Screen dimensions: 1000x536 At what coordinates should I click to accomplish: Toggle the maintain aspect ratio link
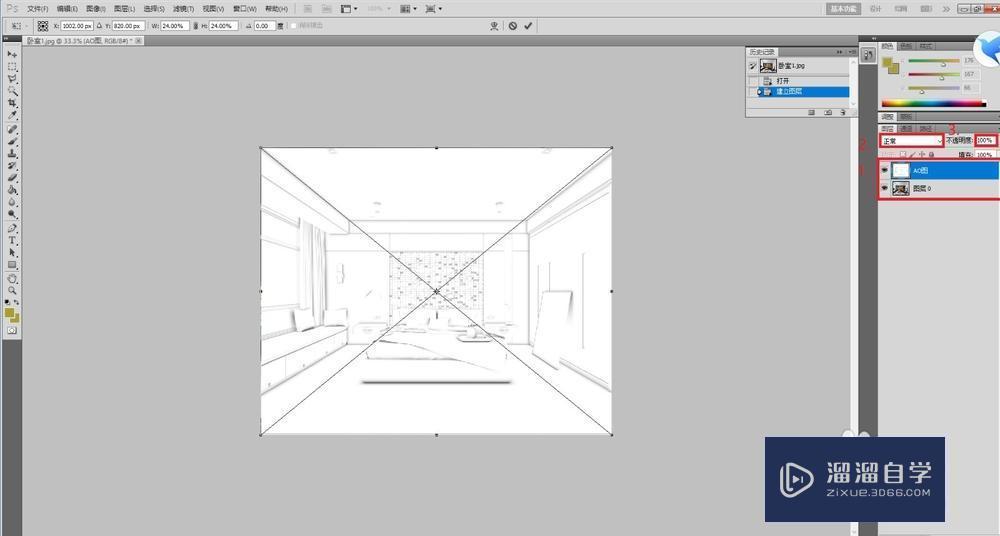(x=195, y=26)
